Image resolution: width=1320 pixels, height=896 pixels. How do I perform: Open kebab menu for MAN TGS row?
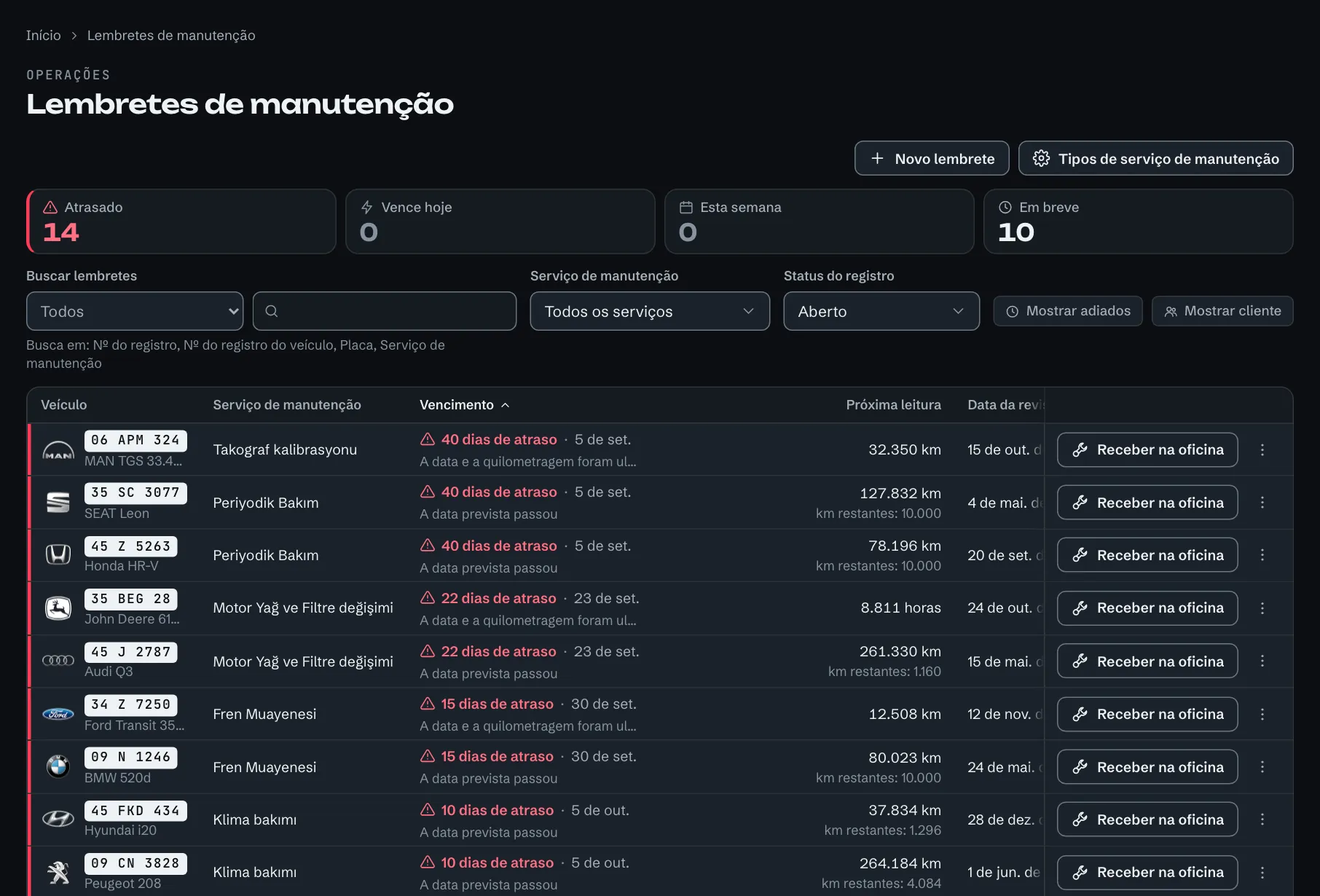point(1262,450)
